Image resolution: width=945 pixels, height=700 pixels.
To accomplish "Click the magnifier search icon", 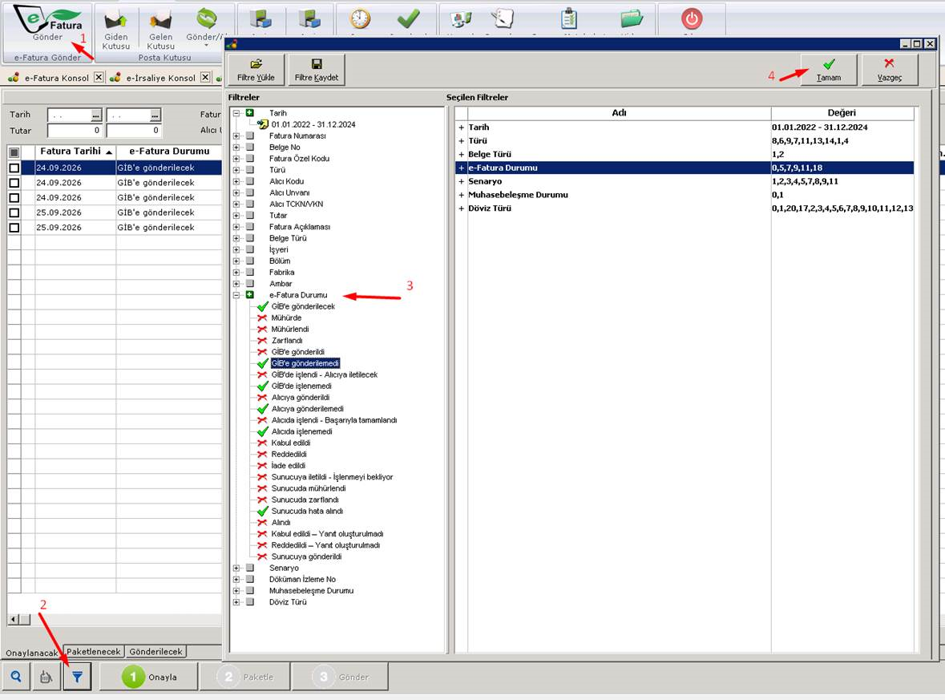I will [16, 676].
